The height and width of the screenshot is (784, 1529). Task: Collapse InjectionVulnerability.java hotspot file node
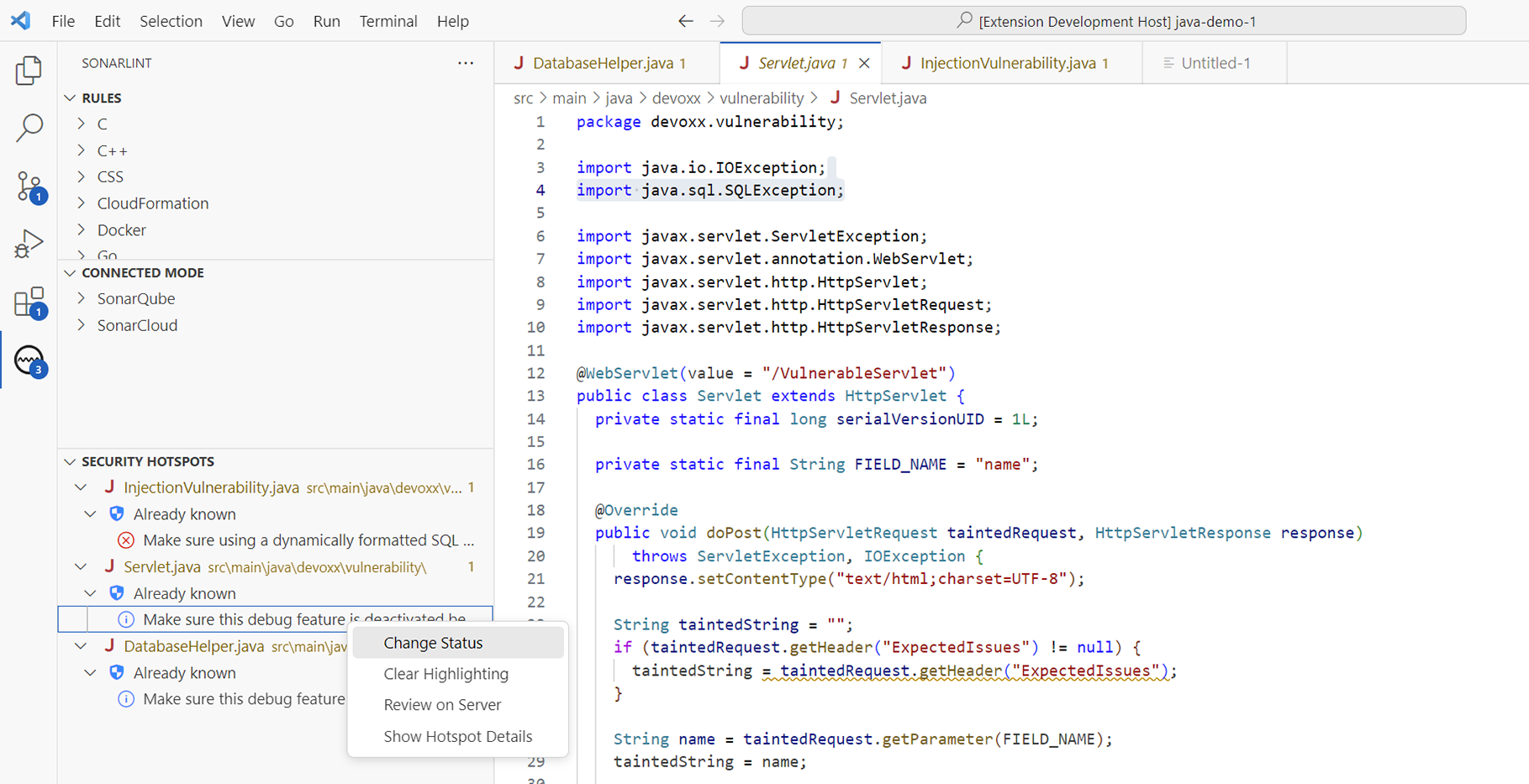pyautogui.click(x=81, y=487)
